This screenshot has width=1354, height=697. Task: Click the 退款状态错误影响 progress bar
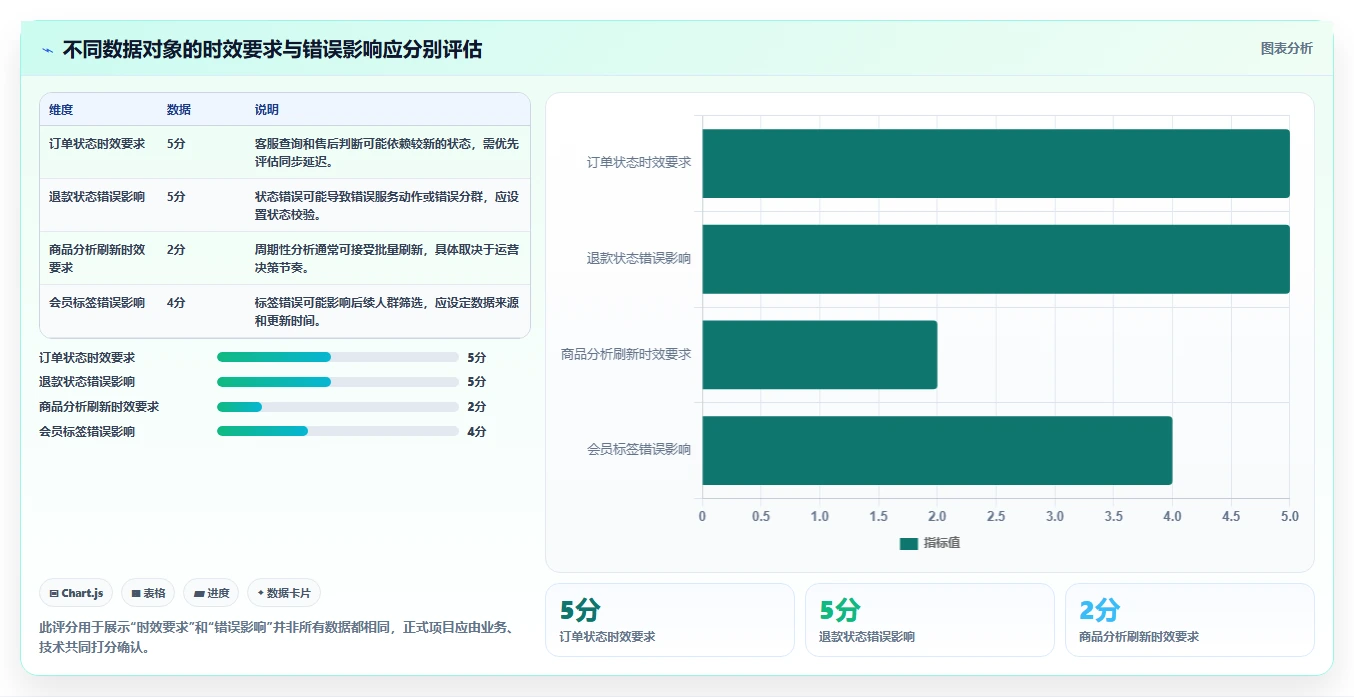pyautogui.click(x=338, y=382)
